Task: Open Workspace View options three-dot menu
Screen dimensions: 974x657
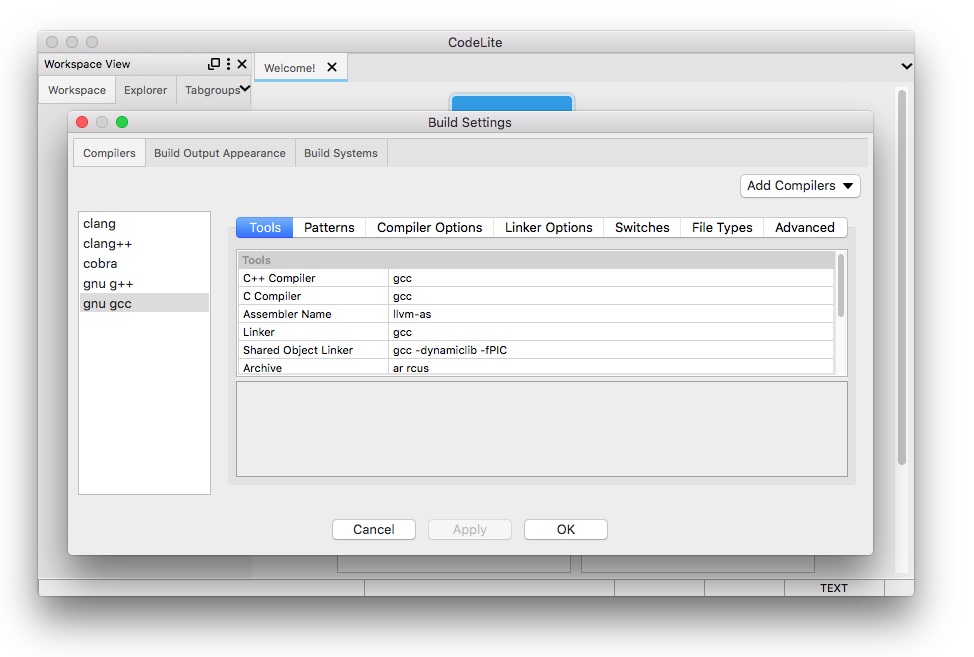Action: tap(229, 63)
